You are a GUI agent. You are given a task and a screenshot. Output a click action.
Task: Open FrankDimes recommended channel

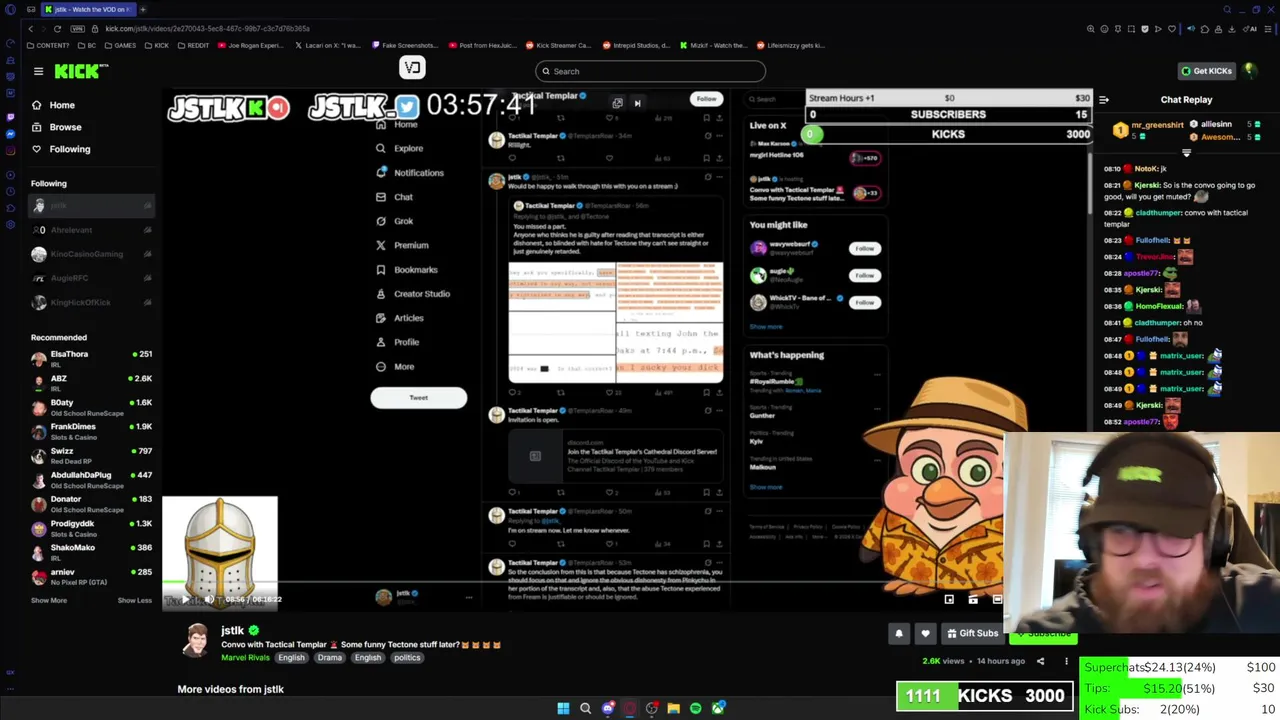click(92, 431)
